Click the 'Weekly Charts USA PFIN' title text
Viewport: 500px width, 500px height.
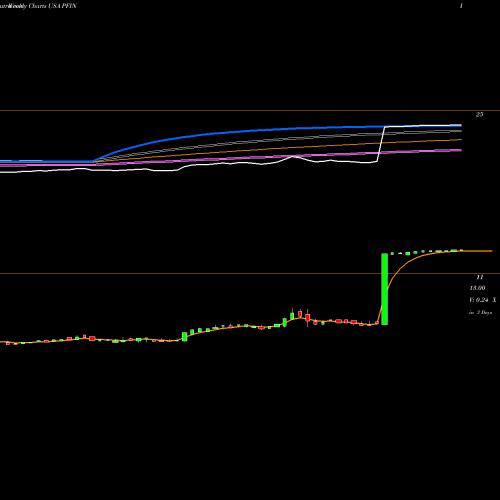[x=43, y=6]
